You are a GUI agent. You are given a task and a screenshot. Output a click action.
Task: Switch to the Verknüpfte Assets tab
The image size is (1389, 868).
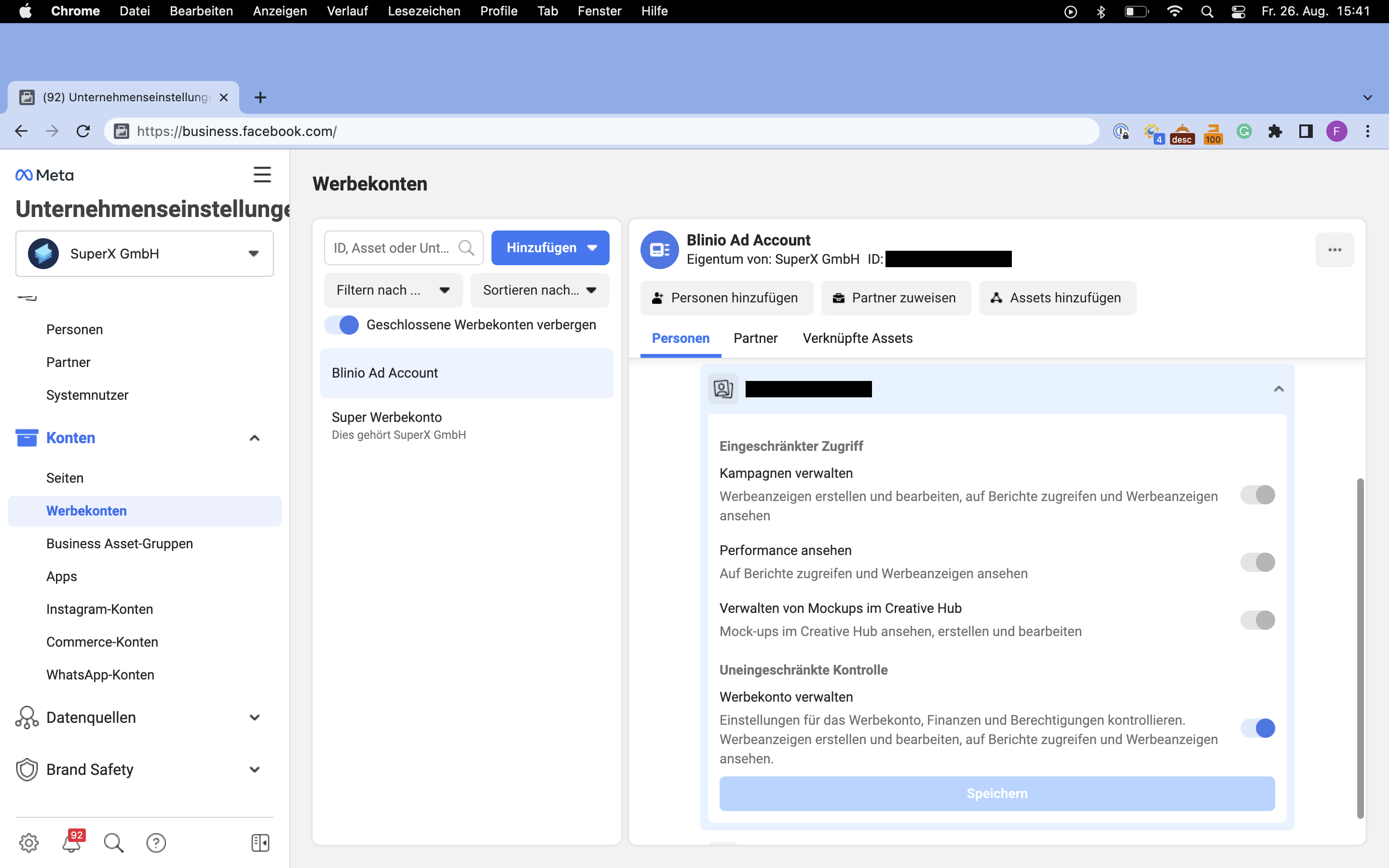pos(857,338)
